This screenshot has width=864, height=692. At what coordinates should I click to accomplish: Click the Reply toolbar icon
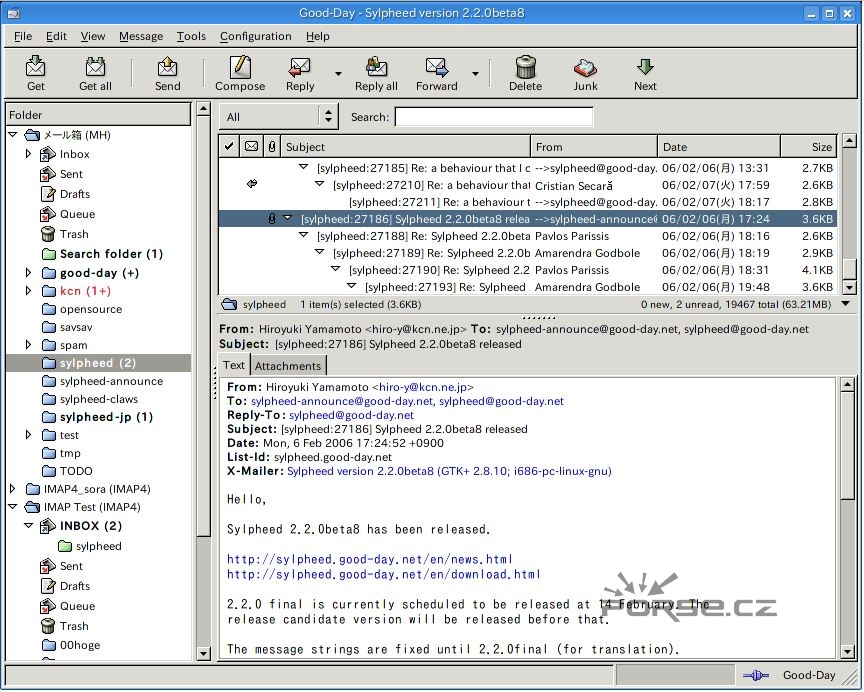[300, 67]
